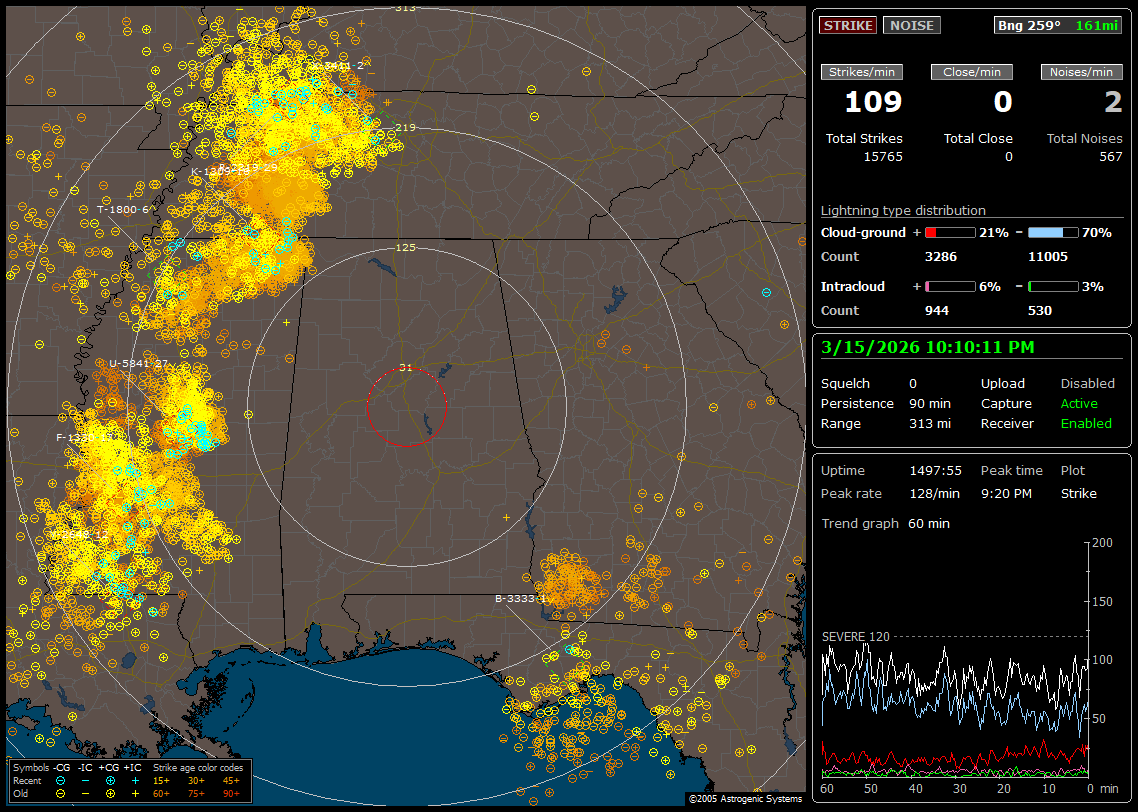Screen dimensions: 1138x812
Task: Click the 90+ strike age color code
Action: pos(230,792)
